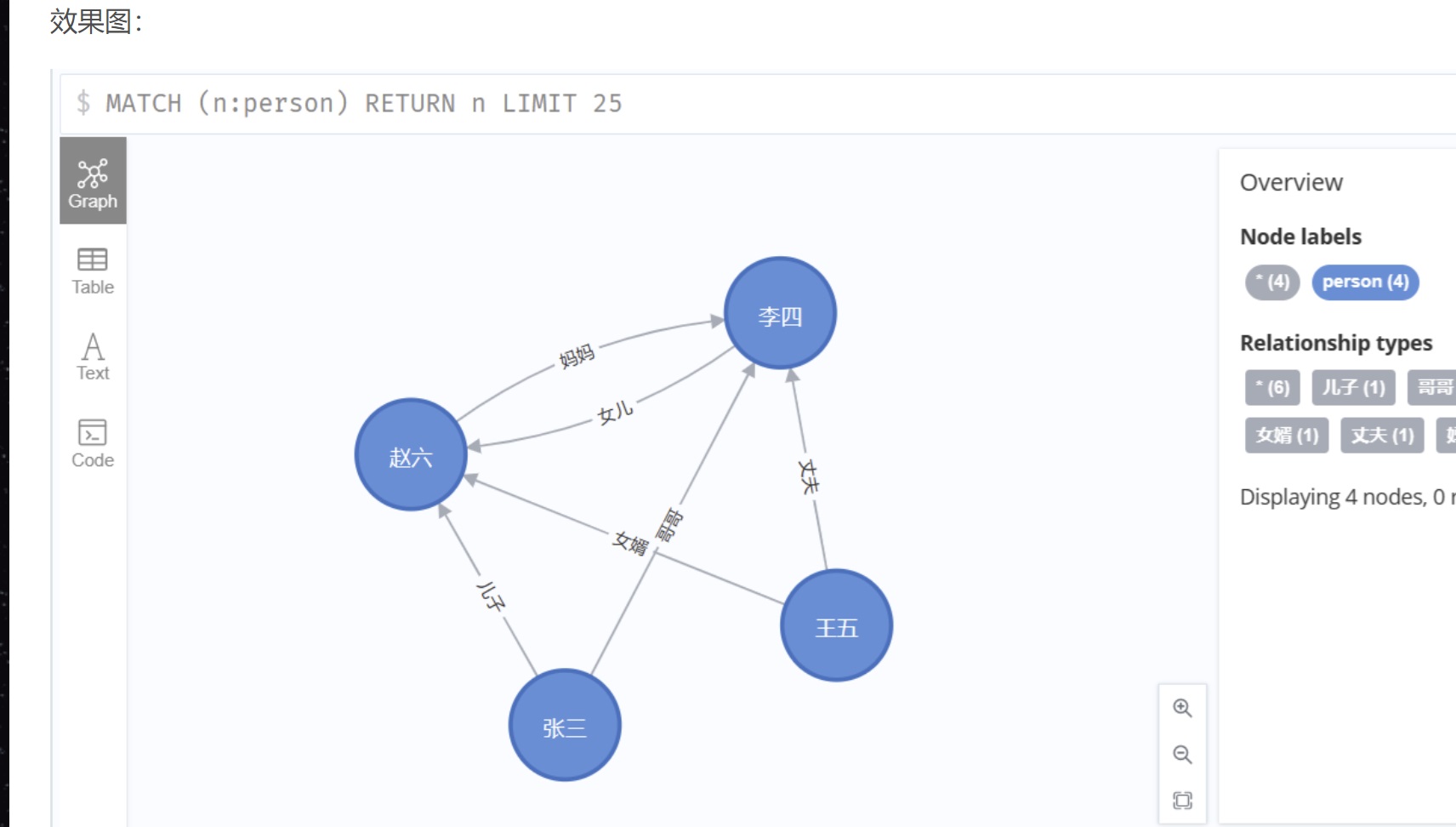
Task: Zoom in on the graph
Action: pos(1182,708)
